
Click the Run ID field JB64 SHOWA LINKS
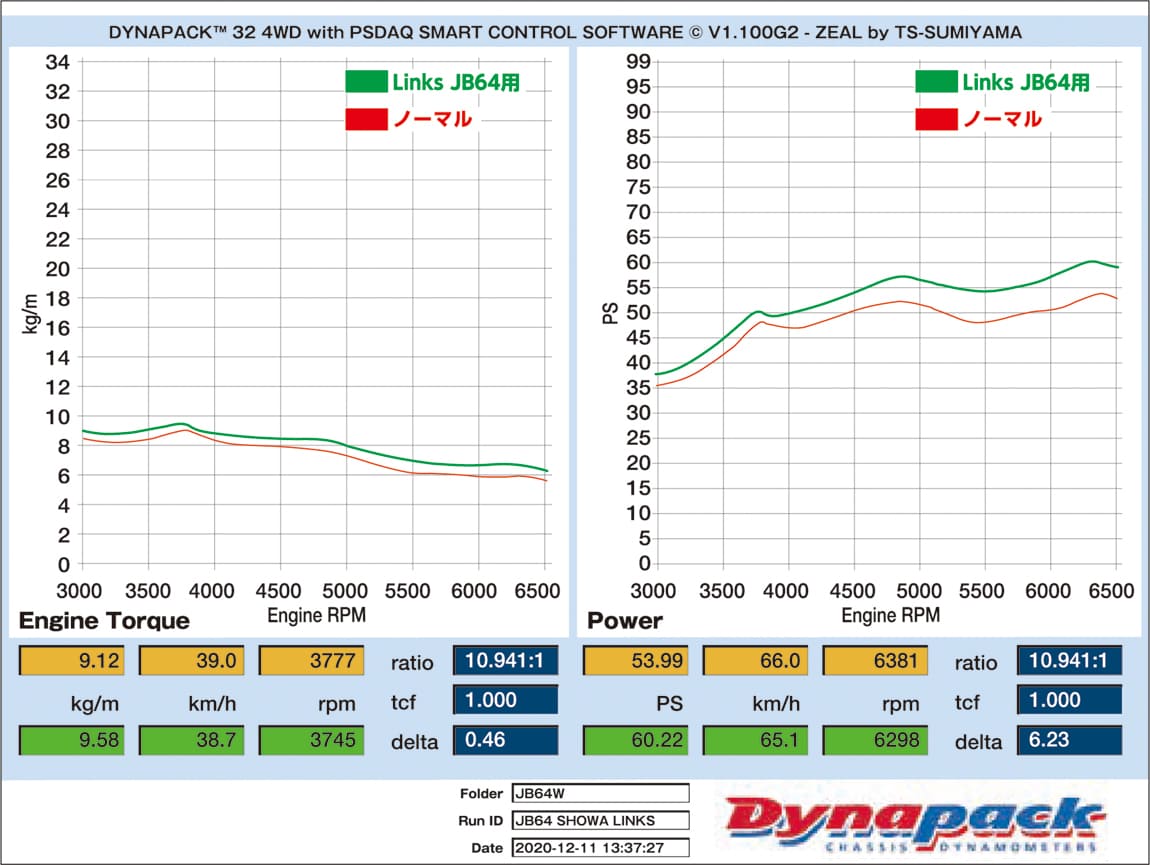tap(601, 820)
